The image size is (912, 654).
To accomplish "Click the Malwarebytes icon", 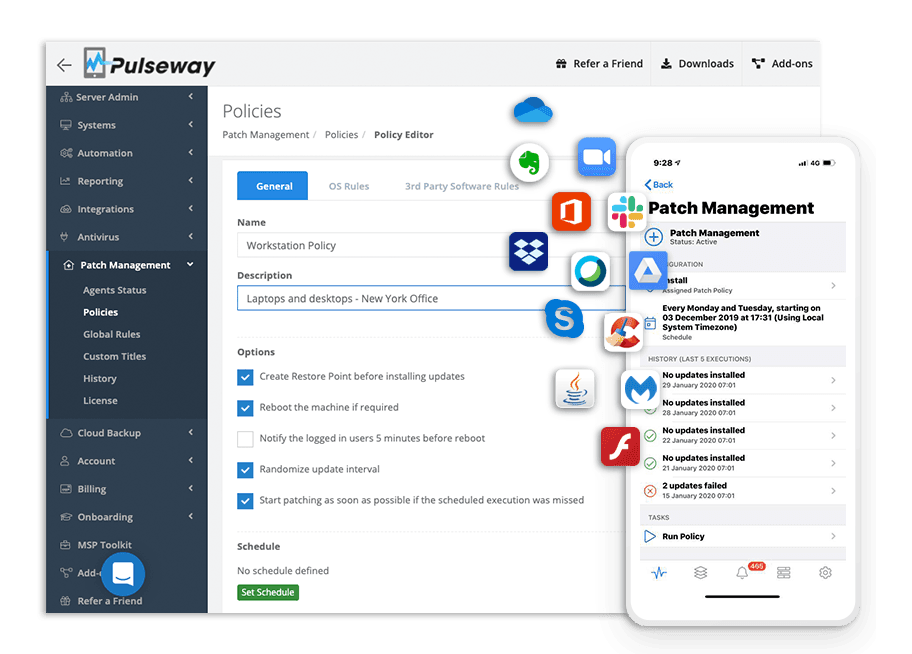I will (x=640, y=389).
